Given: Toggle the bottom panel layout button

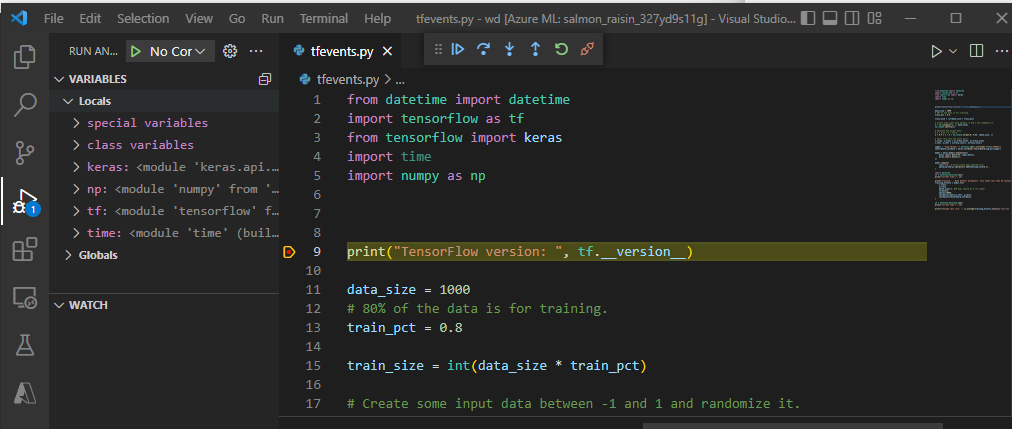Looking at the screenshot, I should [x=830, y=19].
